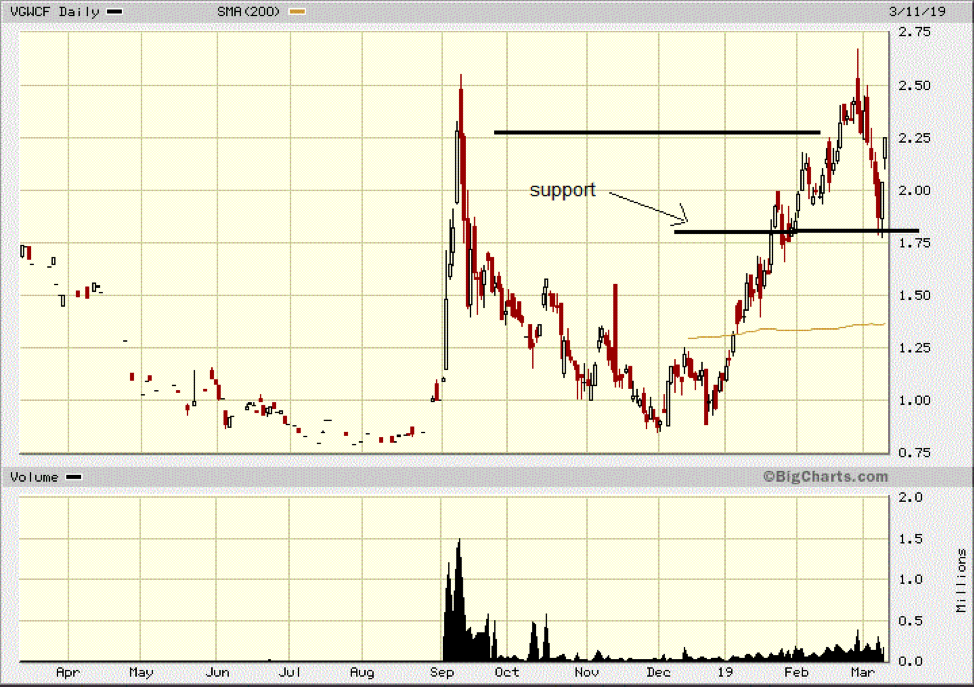Click the 0.0 volume axis label
Viewport: 974px width, 689px height.
point(910,662)
